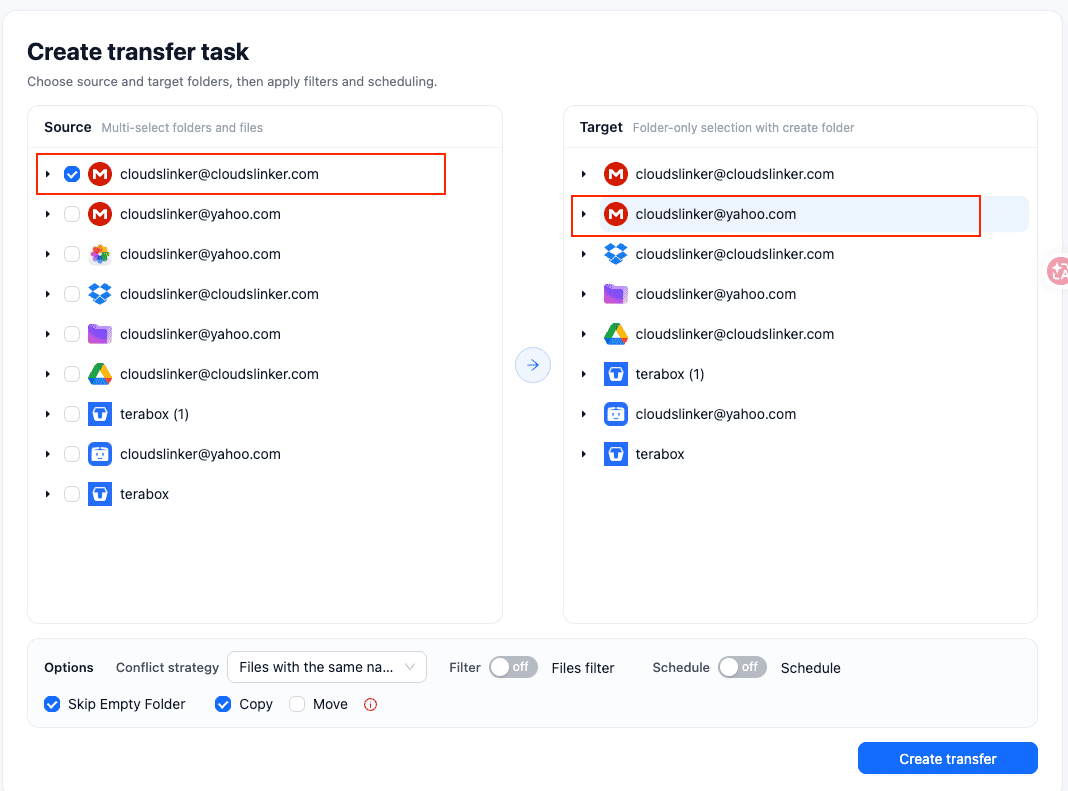Viewport: 1068px width, 791px height.
Task: Expand the last Target terabox row arrow
Action: (584, 454)
